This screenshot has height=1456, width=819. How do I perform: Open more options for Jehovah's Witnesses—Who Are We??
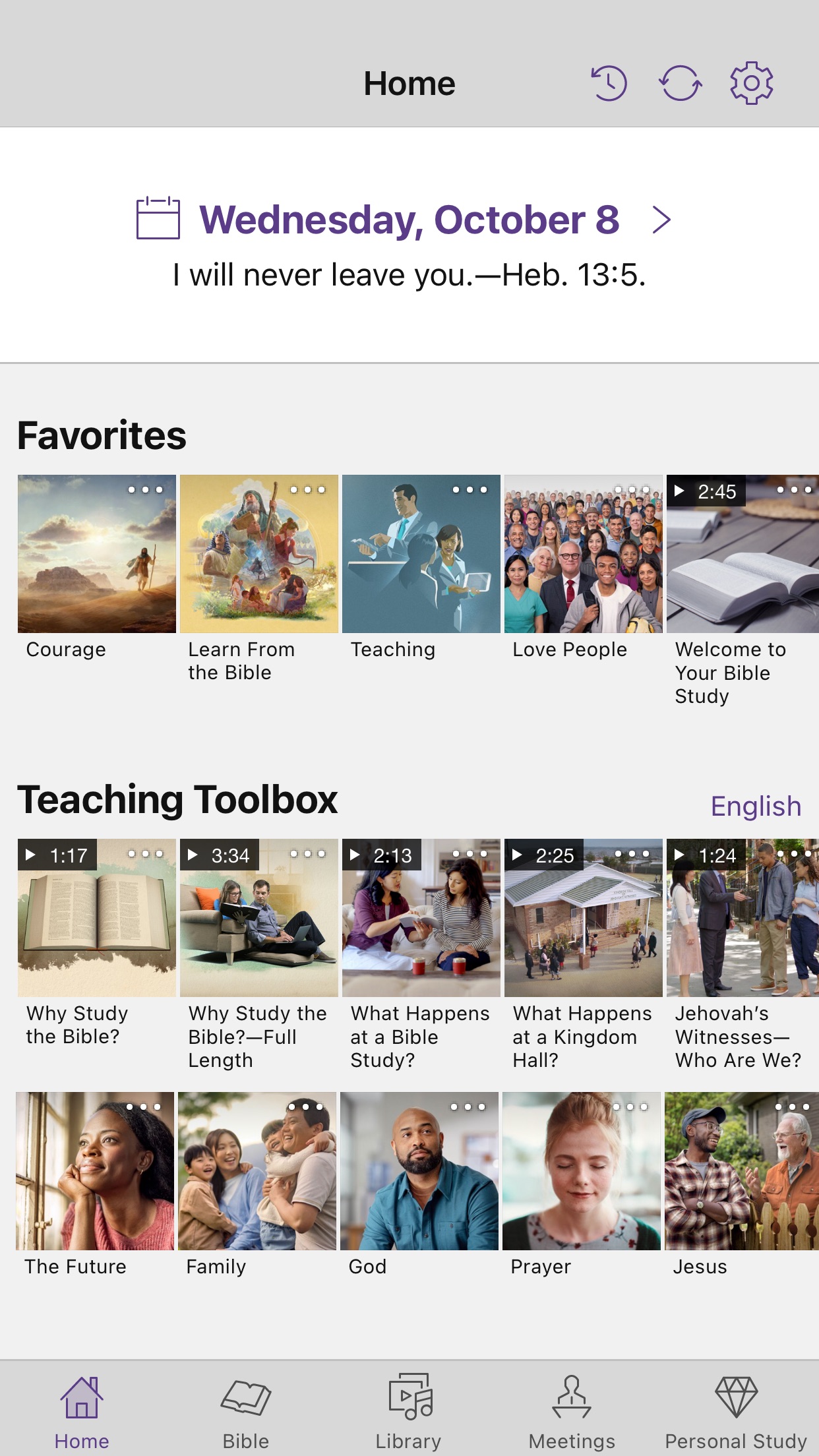[794, 854]
